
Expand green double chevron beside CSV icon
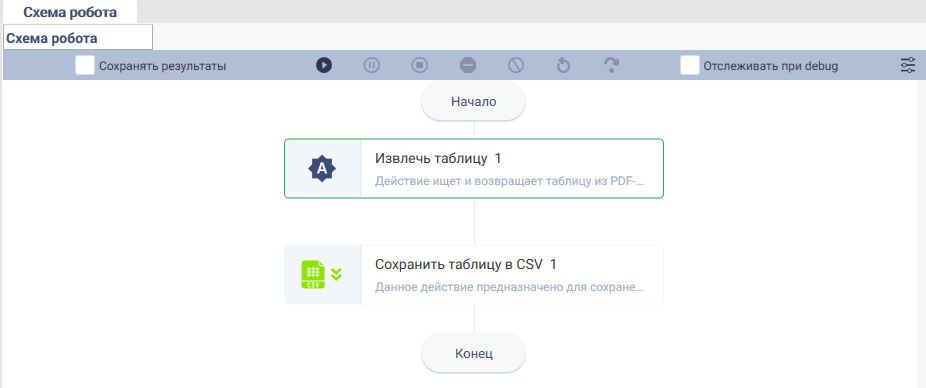(336, 274)
